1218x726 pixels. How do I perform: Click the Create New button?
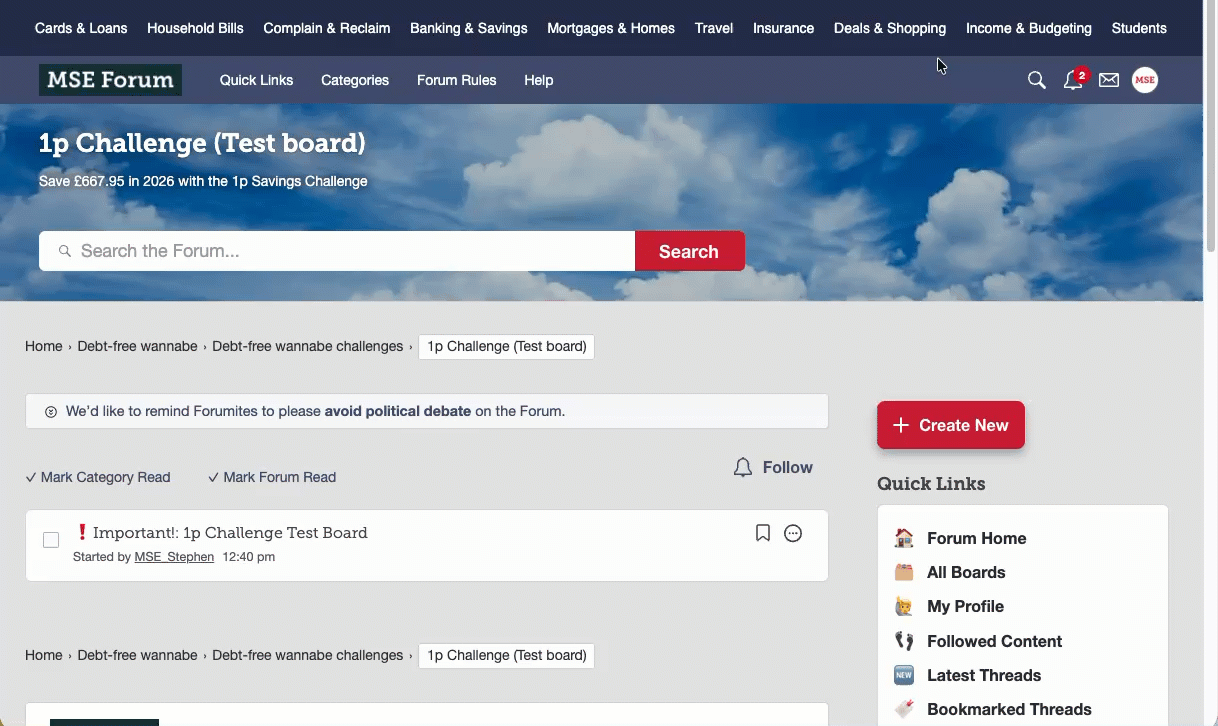[x=950, y=425]
